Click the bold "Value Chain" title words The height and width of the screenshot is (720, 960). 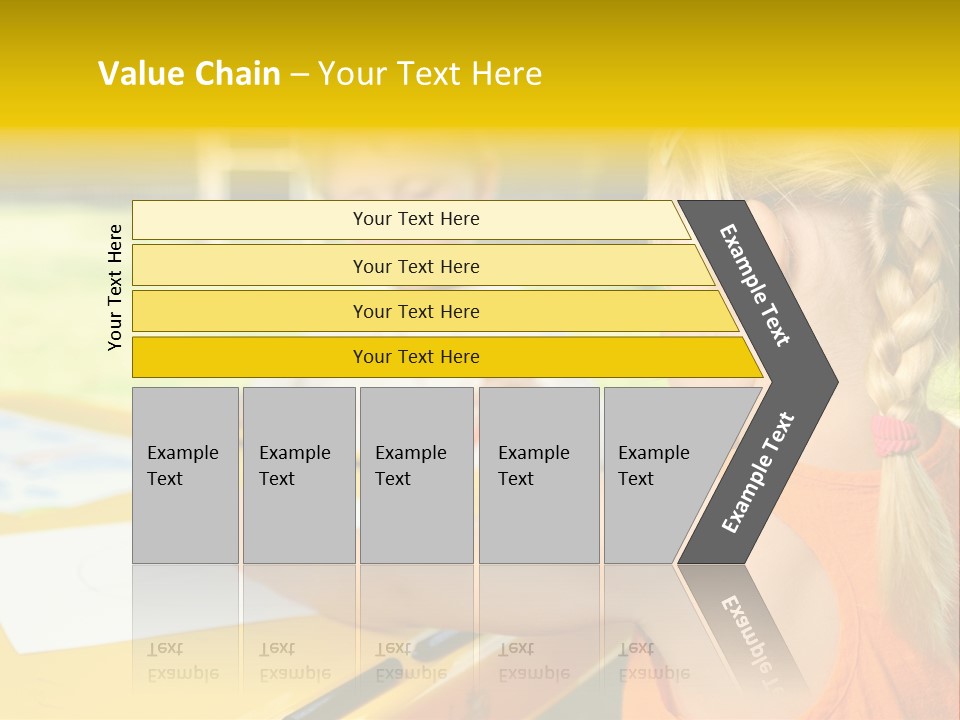coord(189,74)
